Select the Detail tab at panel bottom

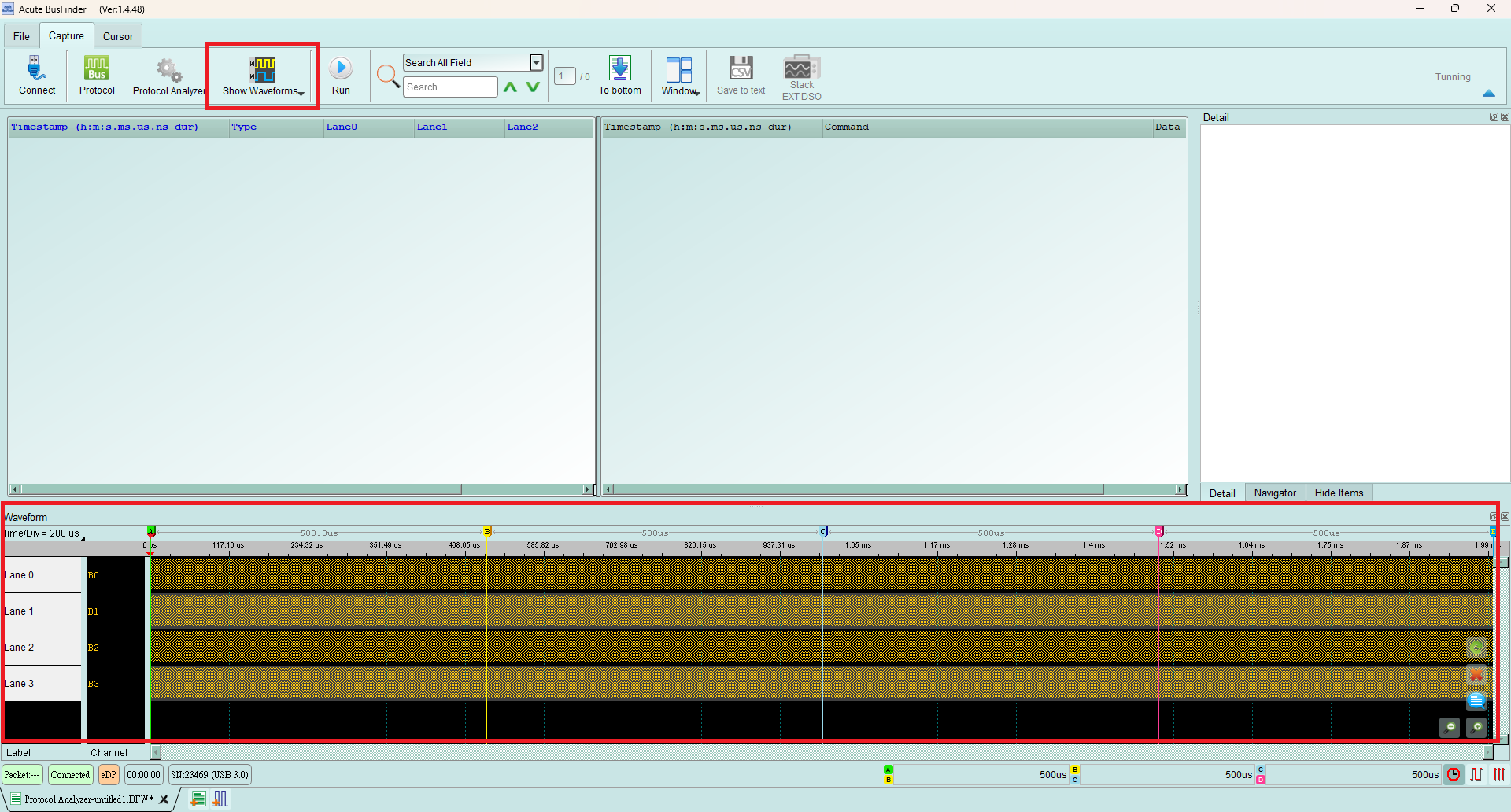click(x=1222, y=493)
